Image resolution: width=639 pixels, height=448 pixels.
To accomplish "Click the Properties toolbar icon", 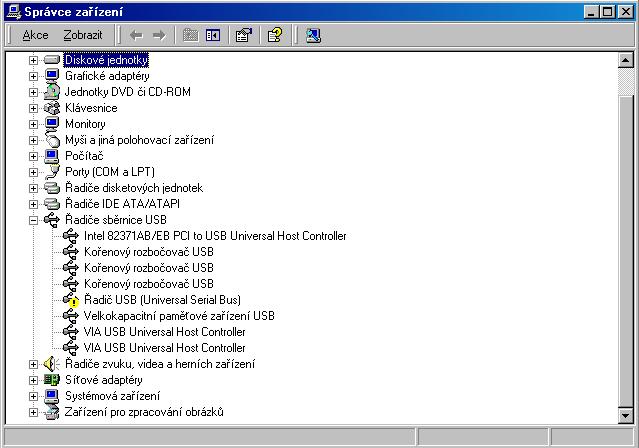I will (243, 35).
